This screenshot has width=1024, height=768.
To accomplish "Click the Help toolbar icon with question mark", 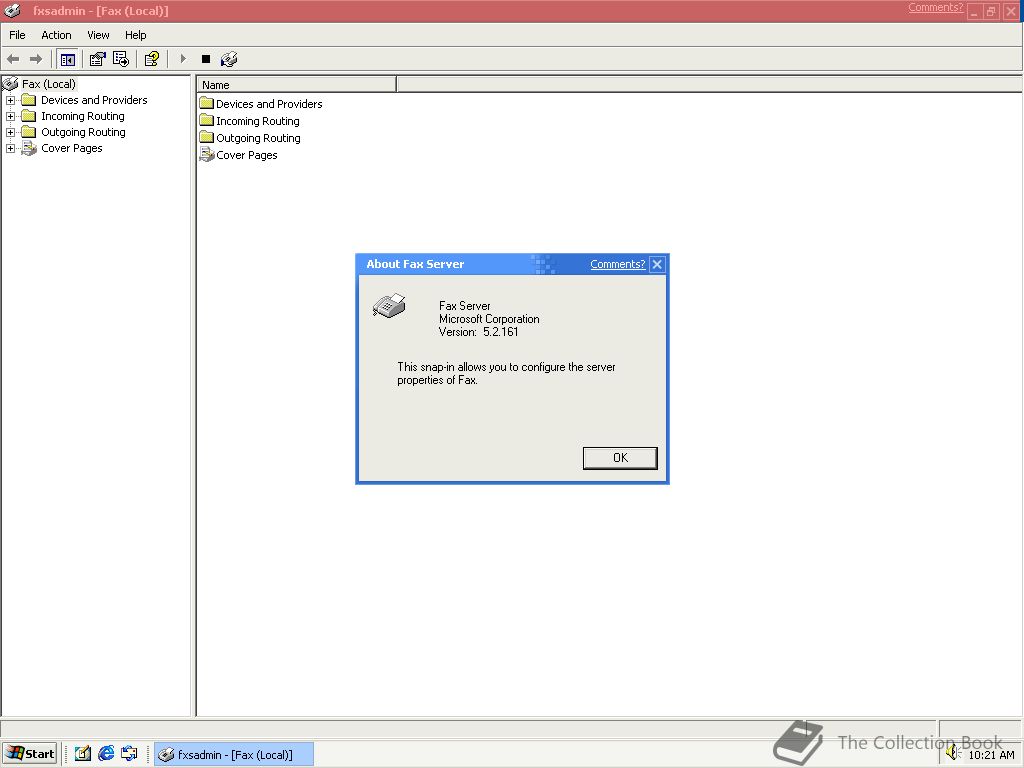I will point(152,59).
